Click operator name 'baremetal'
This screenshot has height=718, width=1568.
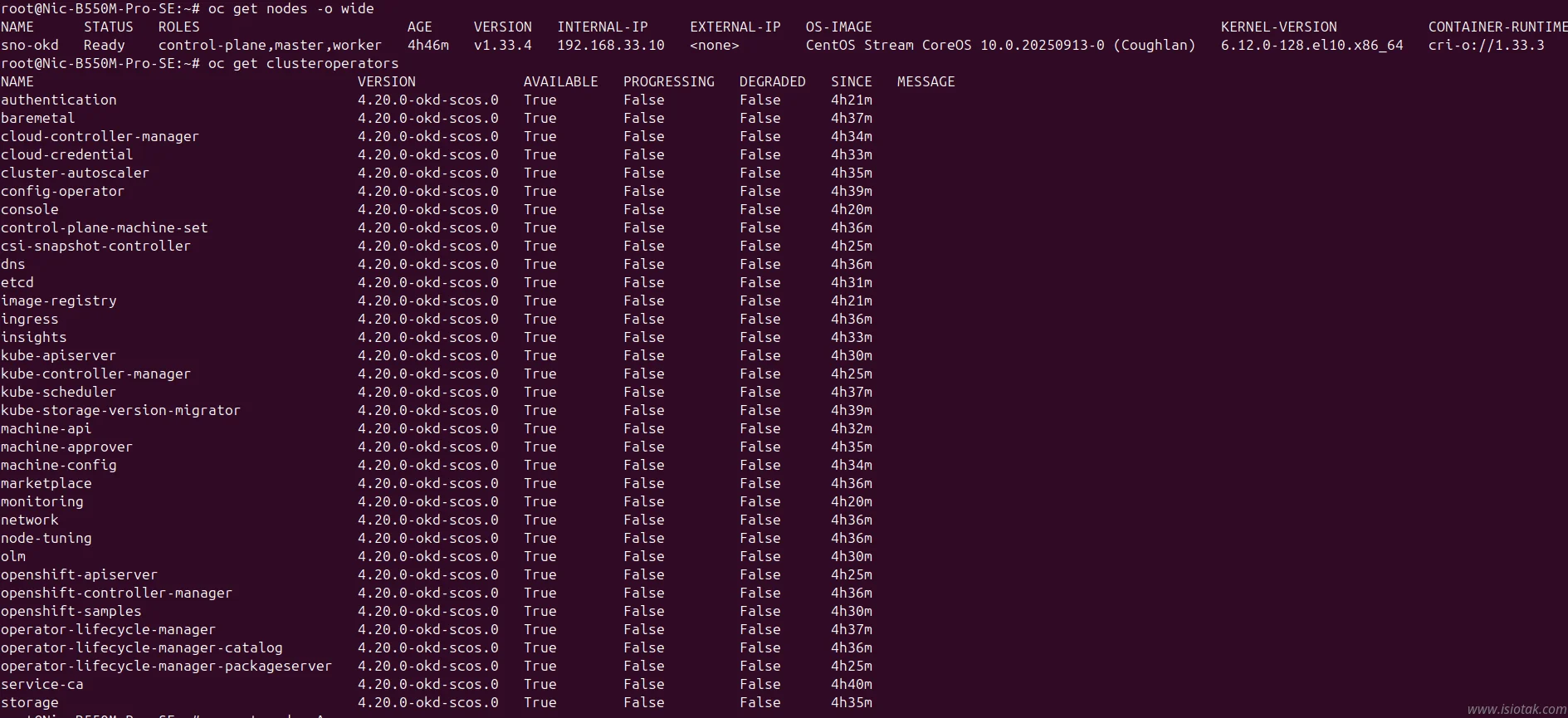38,119
